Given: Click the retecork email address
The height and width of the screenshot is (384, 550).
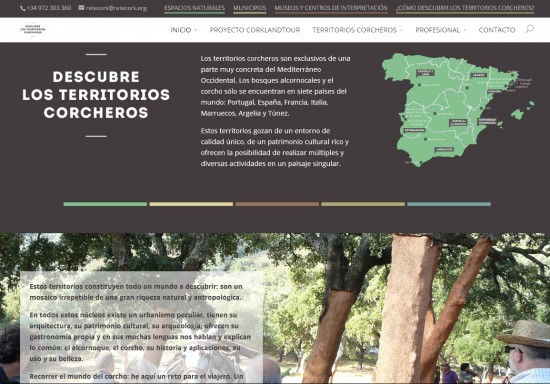Looking at the screenshot, I should (x=116, y=8).
